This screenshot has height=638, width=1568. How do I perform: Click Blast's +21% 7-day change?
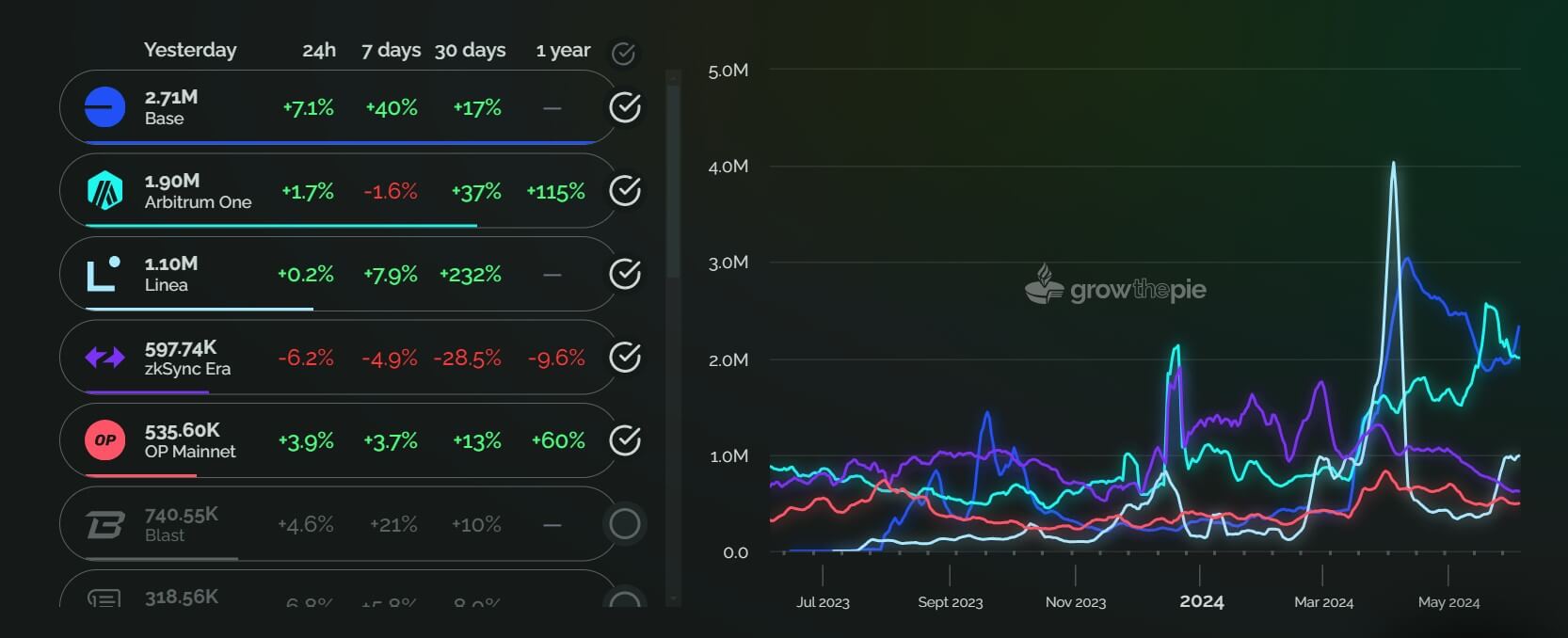(393, 525)
